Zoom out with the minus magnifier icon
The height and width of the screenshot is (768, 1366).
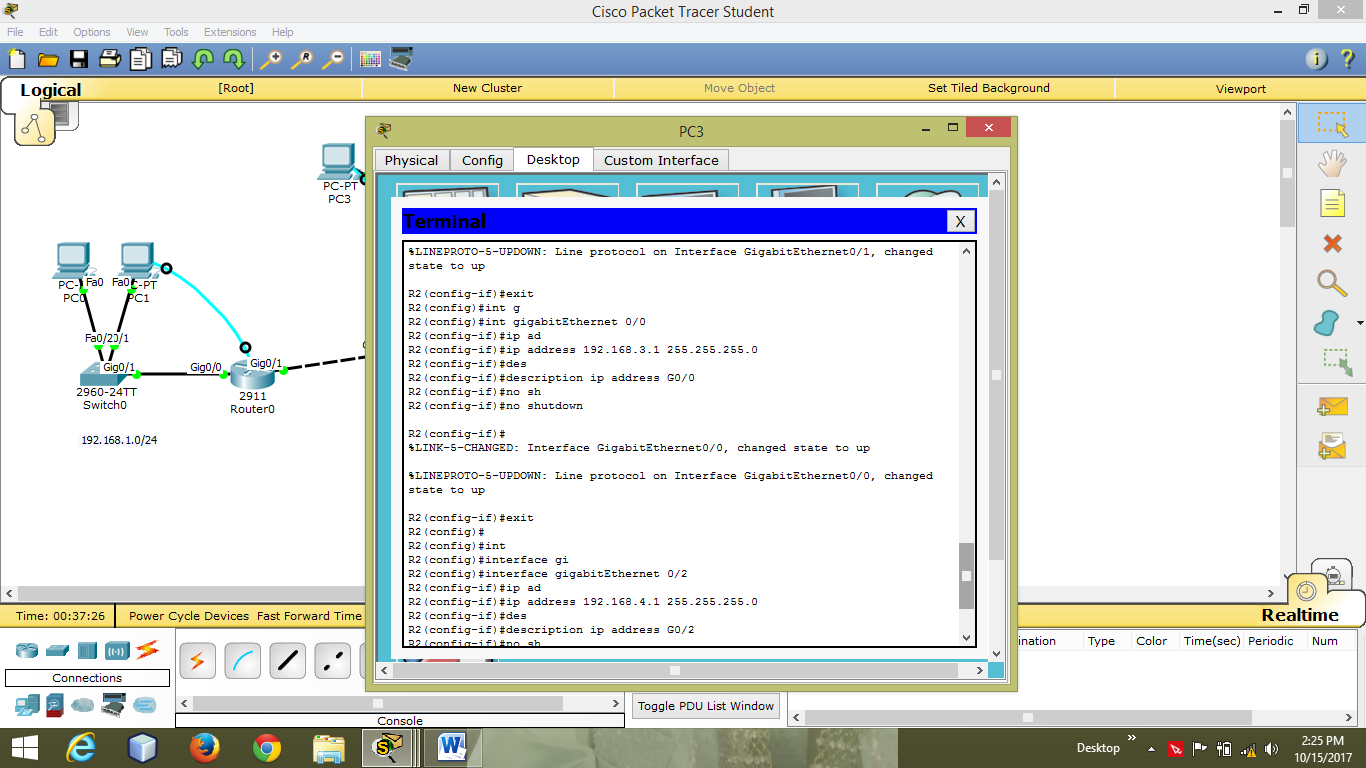[332, 59]
